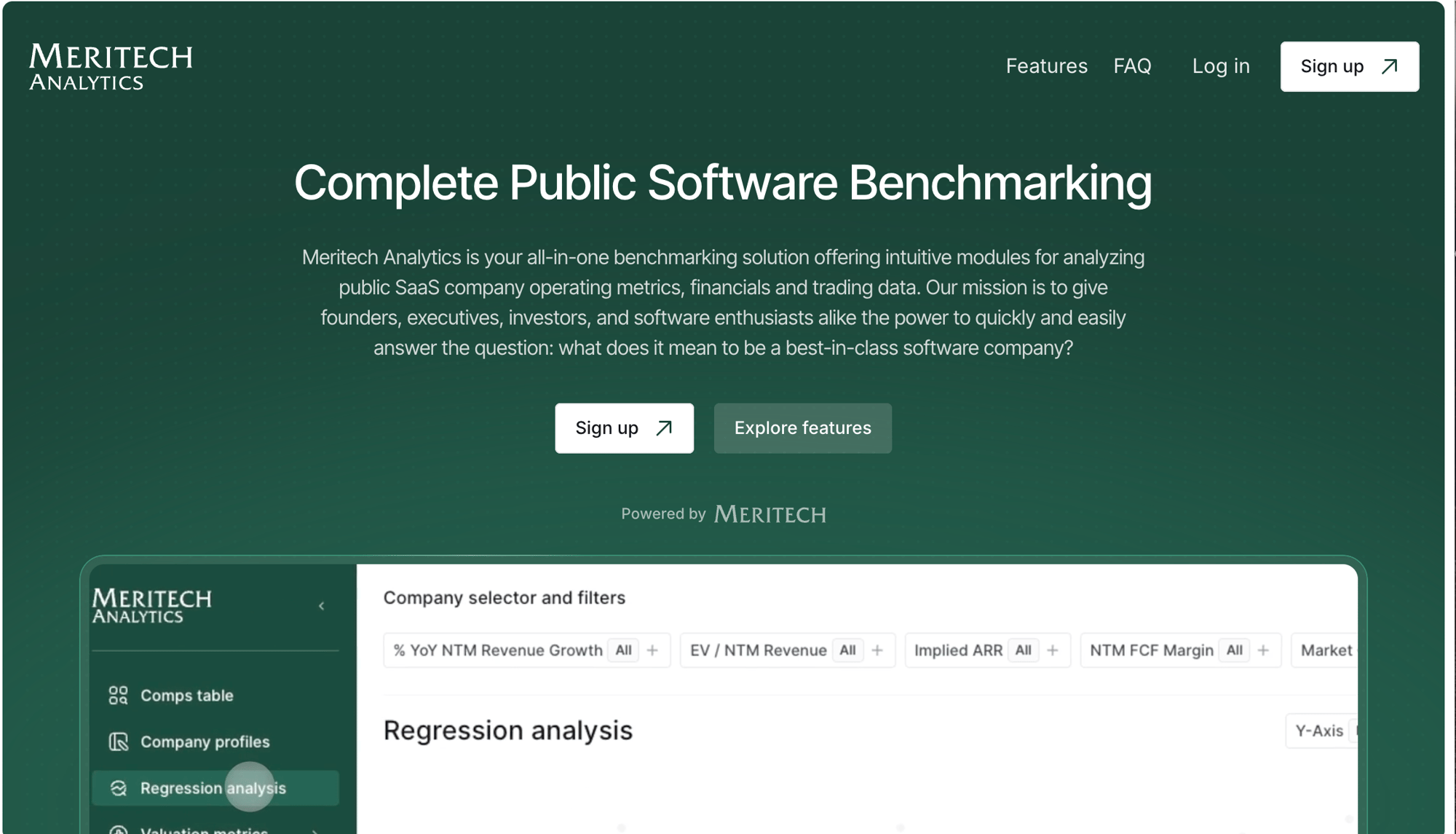Screen dimensions: 1456x834
Task: Open the All dropdown for Implied ARR
Action: tap(1023, 650)
